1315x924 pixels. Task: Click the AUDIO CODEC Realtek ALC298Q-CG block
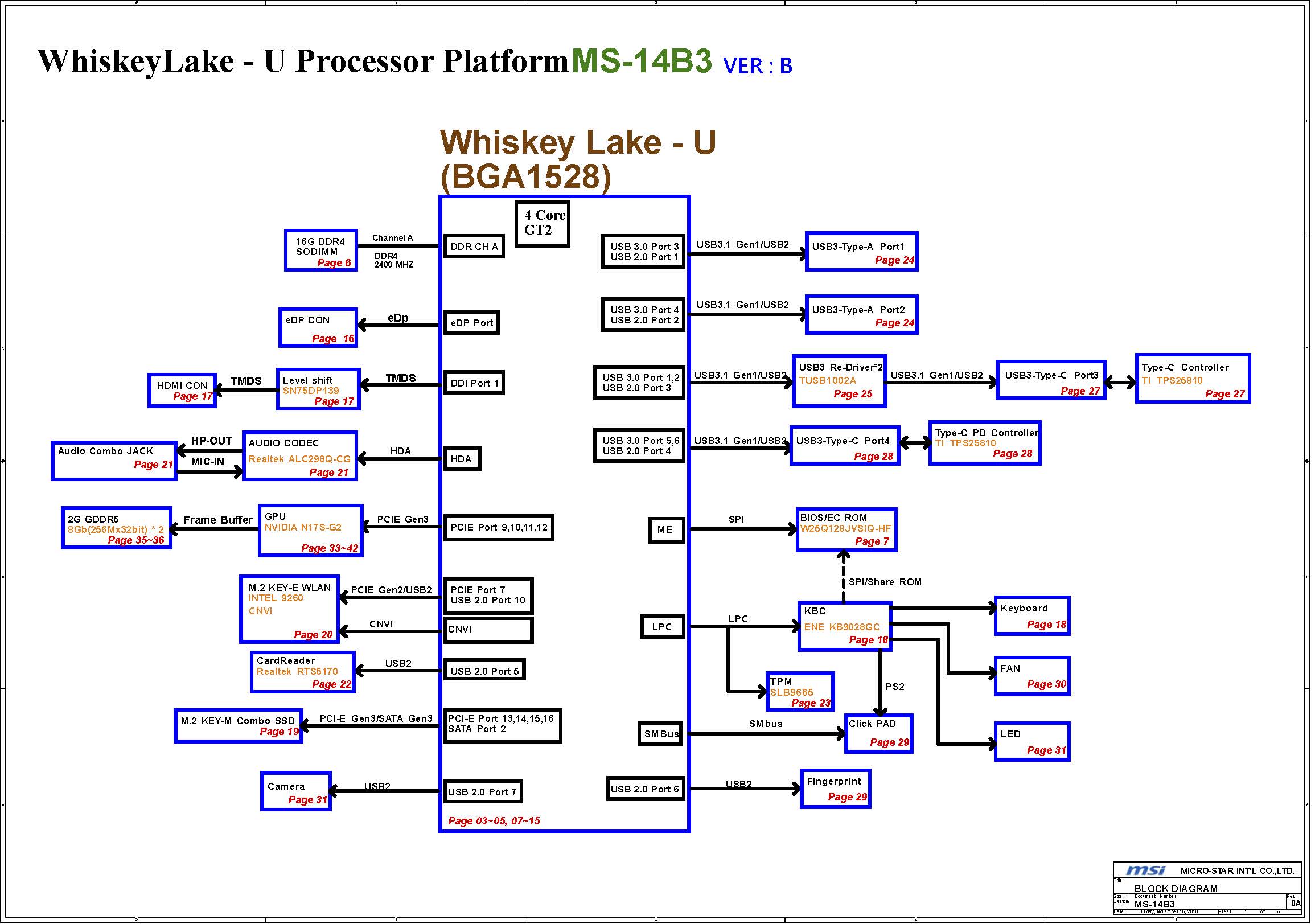tap(300, 457)
